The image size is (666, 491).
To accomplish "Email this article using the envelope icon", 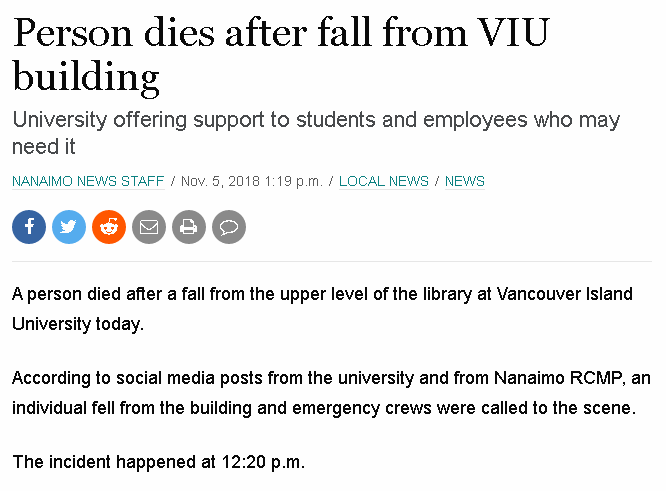I will tap(149, 227).
